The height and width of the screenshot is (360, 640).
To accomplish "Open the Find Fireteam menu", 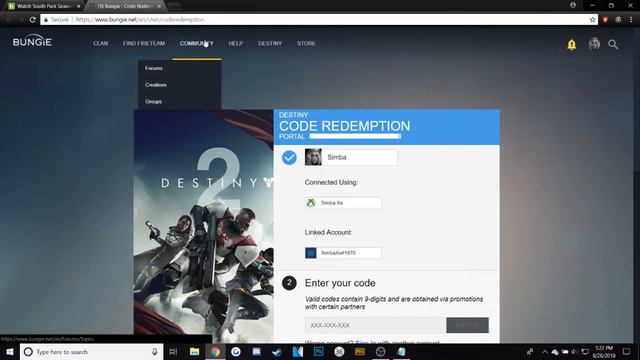I will (x=144, y=43).
